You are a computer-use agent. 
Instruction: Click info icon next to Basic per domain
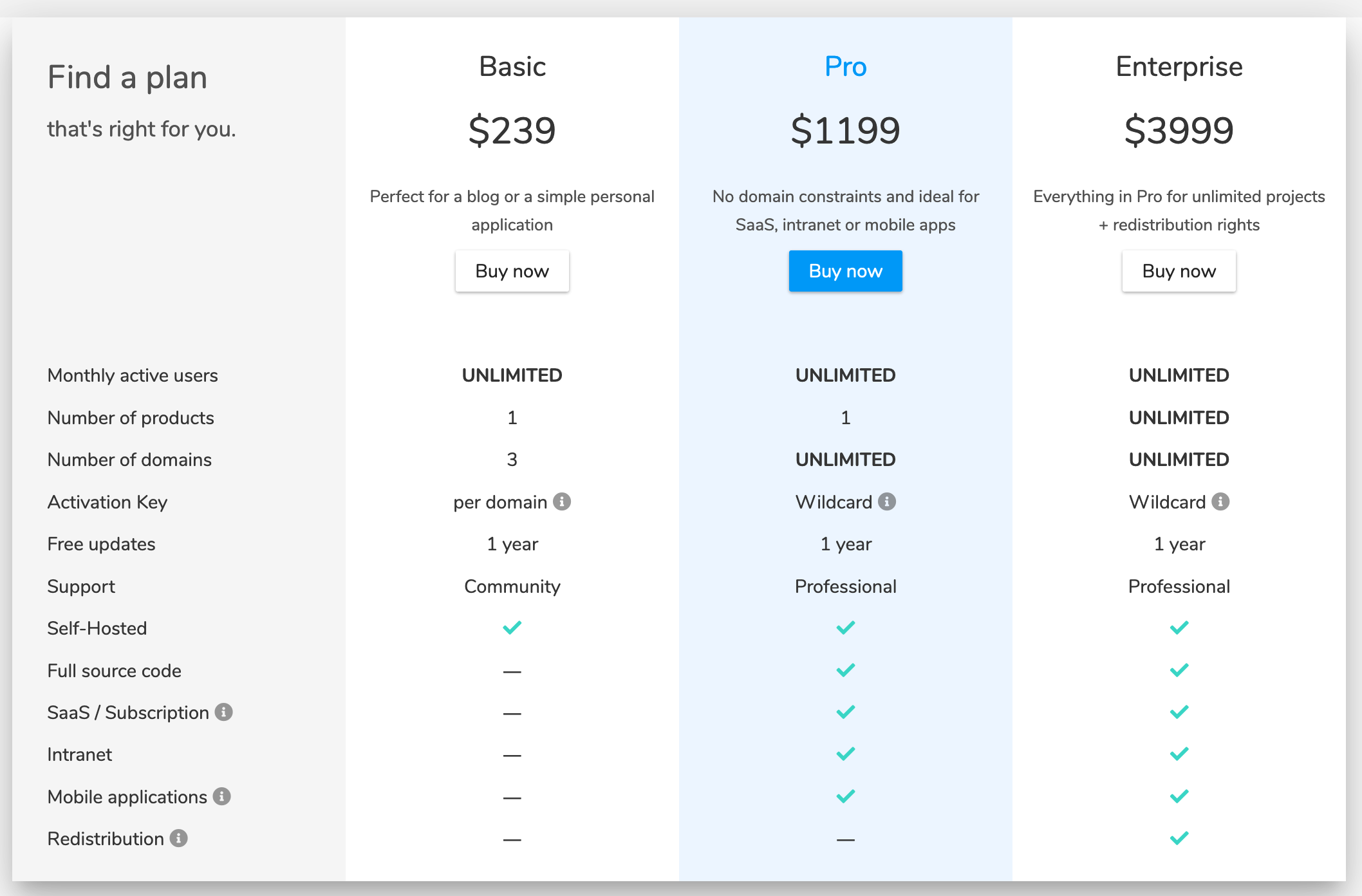coord(562,501)
